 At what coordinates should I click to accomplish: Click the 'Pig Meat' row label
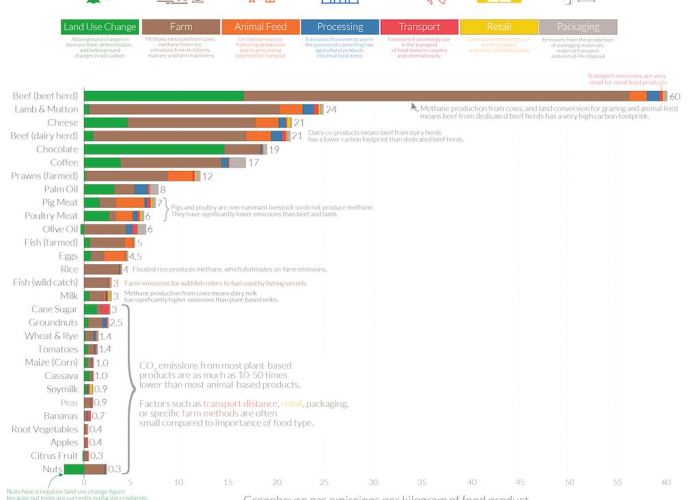click(x=60, y=203)
